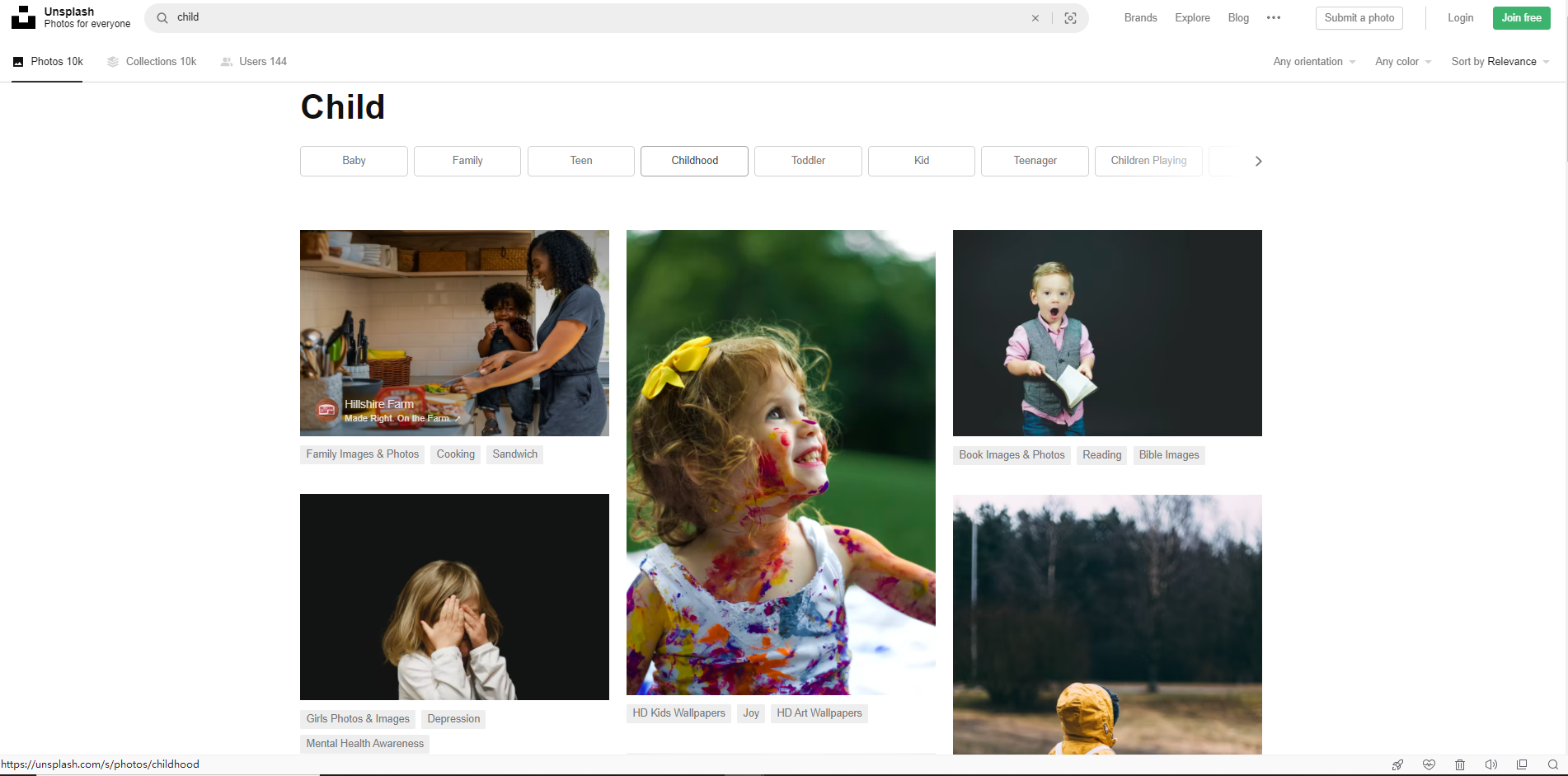Open the kitchen mother and child photo
Viewport: 1568px width, 776px height.
point(454,333)
